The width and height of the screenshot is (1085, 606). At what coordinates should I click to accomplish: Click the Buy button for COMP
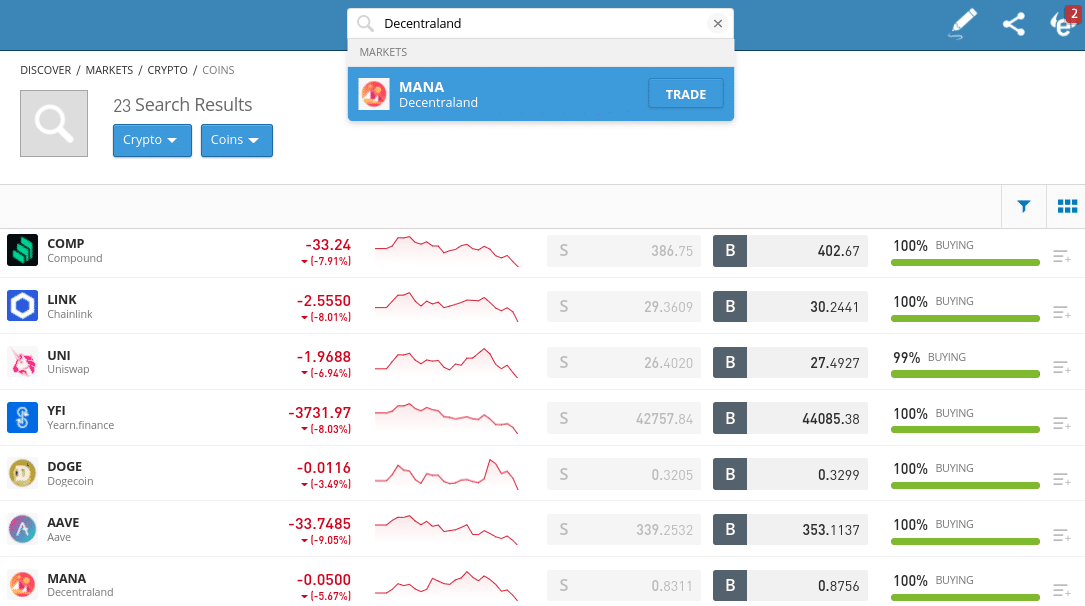[x=790, y=250]
